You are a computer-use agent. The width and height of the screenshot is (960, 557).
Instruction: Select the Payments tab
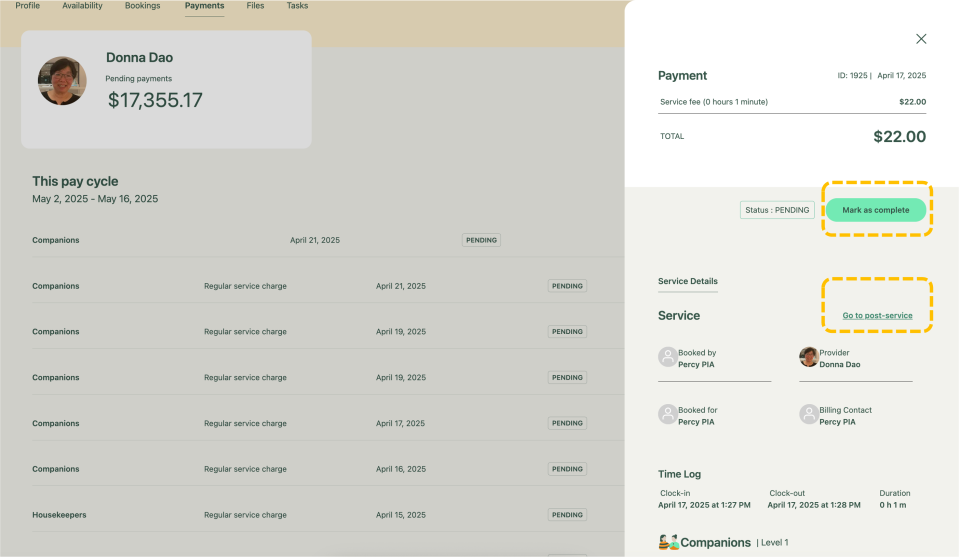204,6
